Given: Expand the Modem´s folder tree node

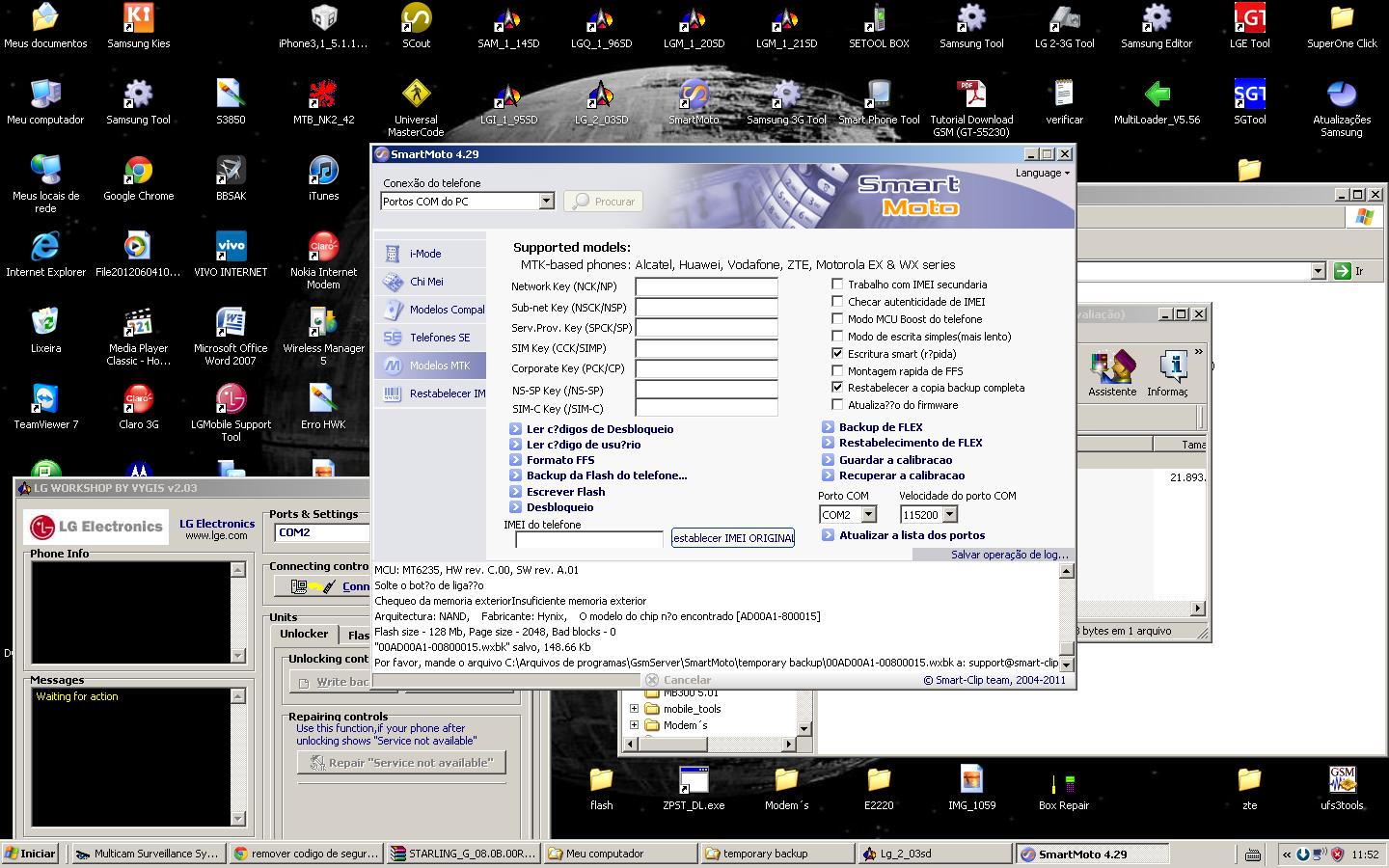Looking at the screenshot, I should (634, 725).
